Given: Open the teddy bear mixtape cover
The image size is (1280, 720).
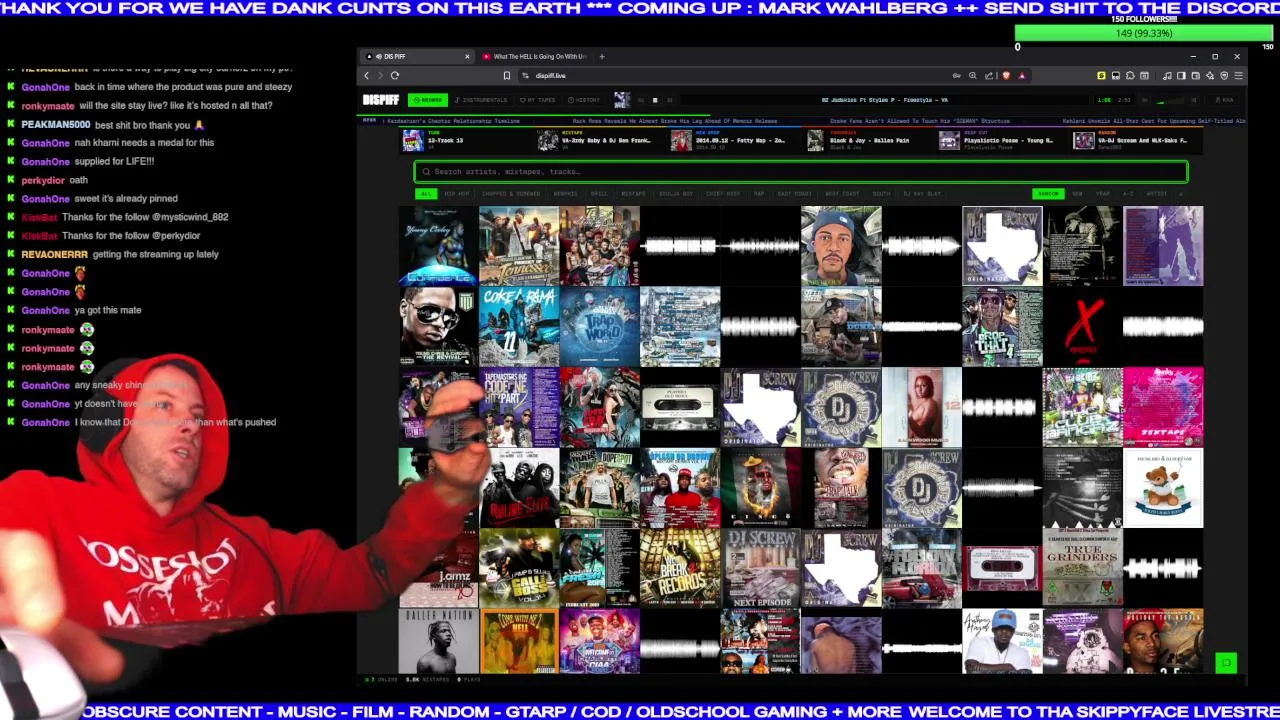Looking at the screenshot, I should (x=1163, y=487).
